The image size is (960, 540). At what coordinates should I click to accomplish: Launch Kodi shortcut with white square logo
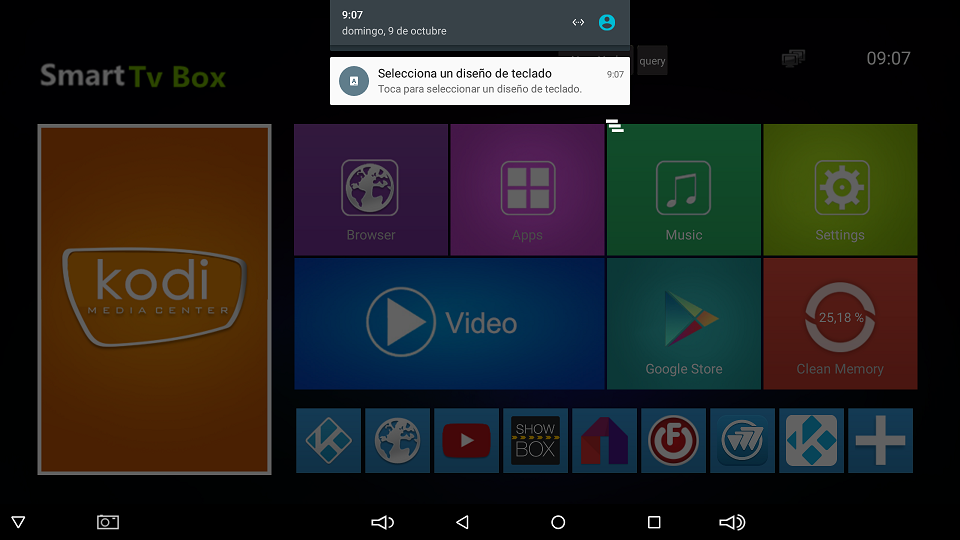point(811,441)
